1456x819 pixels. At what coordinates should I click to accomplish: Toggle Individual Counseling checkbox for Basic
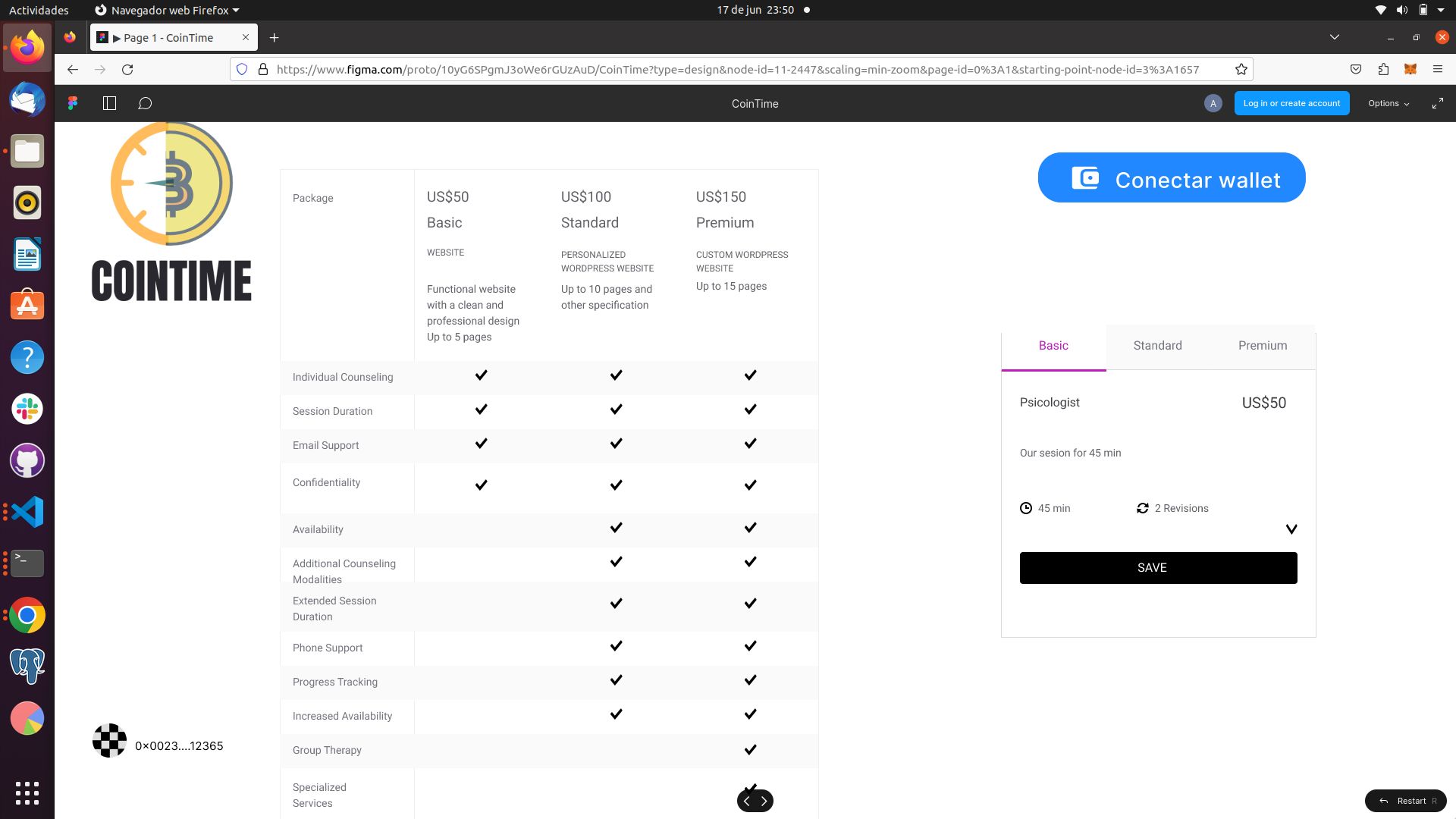481,375
